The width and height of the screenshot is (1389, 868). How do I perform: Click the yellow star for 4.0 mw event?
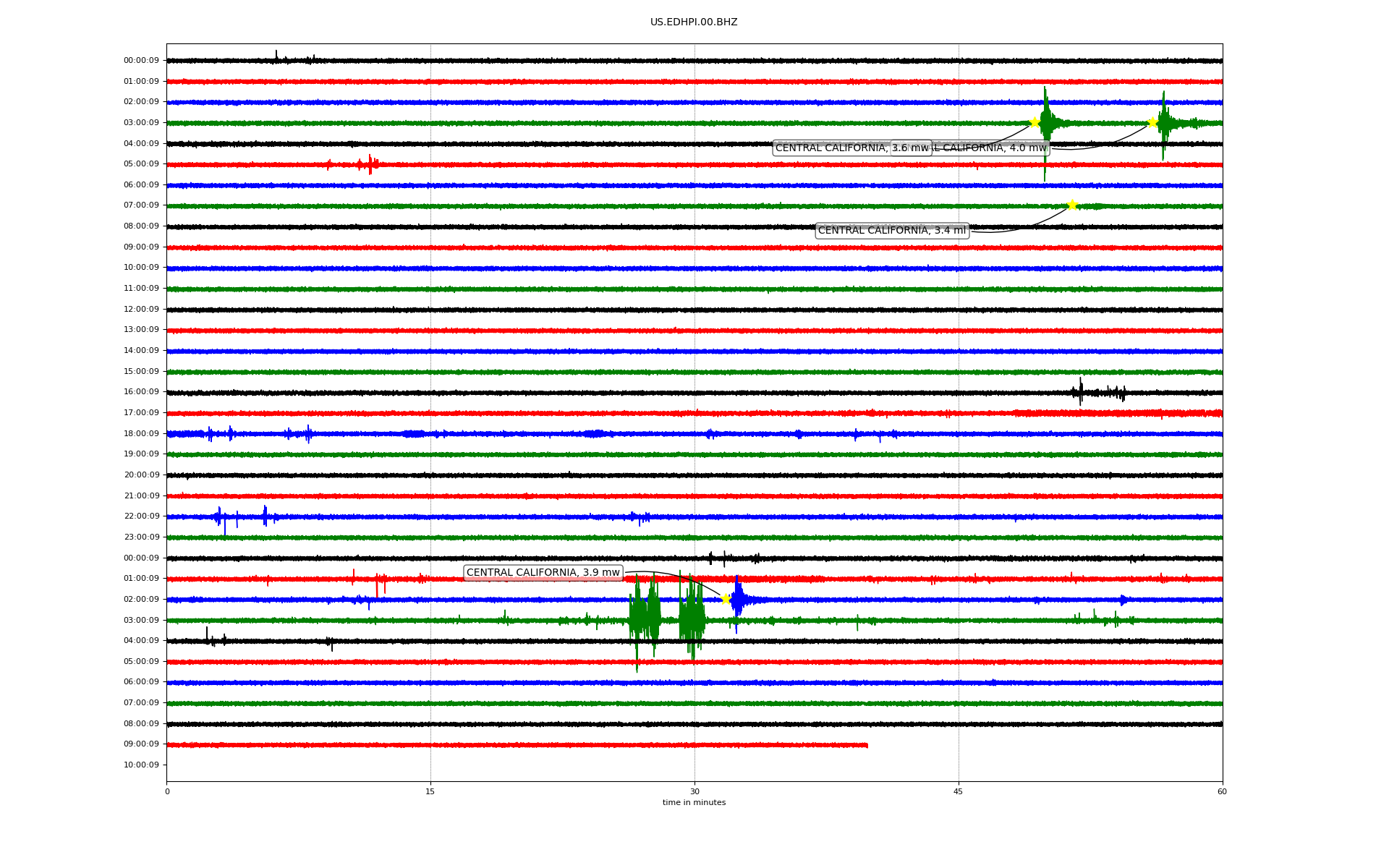1152,122
